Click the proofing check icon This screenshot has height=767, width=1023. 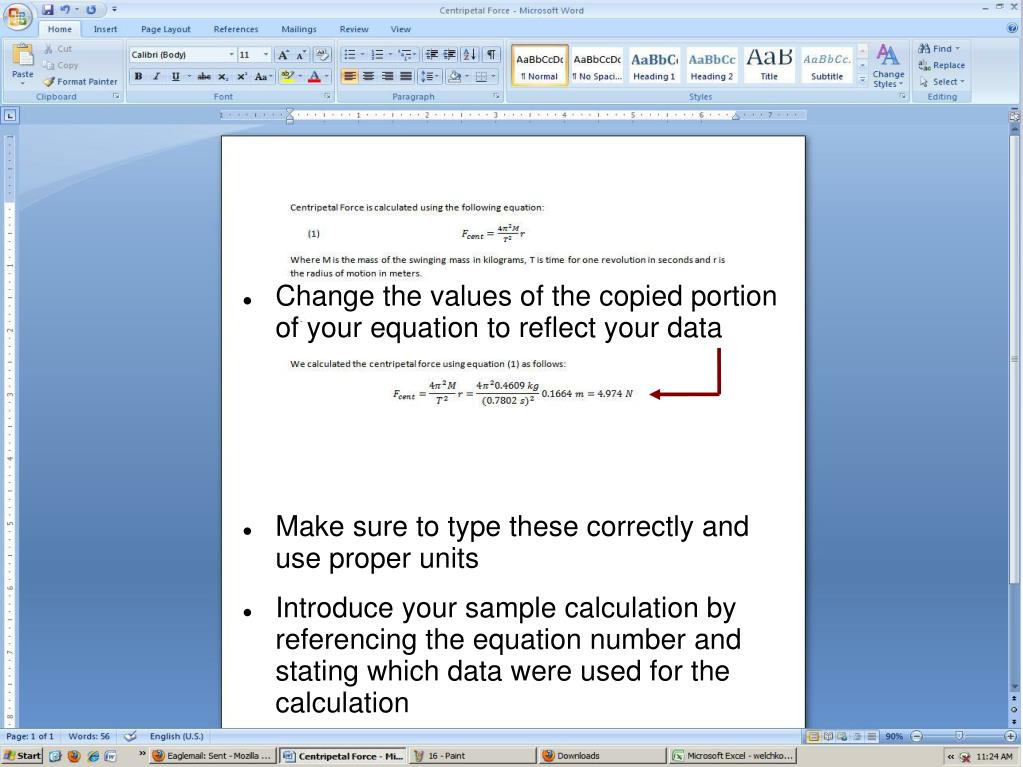coord(130,736)
